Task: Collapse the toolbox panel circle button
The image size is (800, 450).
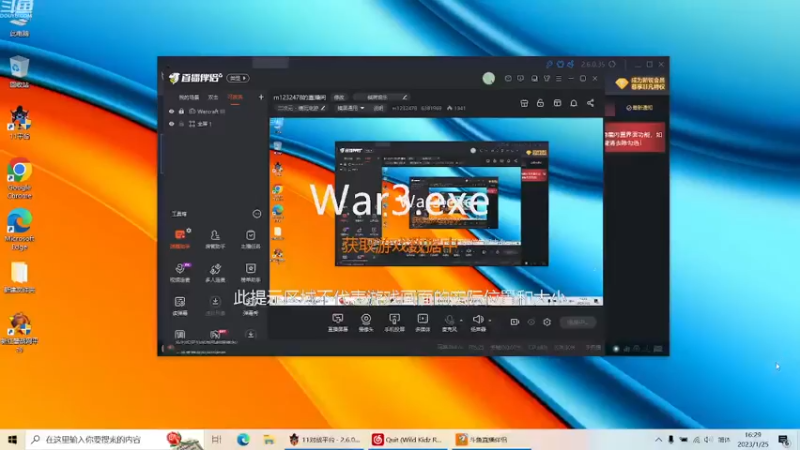Action: click(257, 214)
